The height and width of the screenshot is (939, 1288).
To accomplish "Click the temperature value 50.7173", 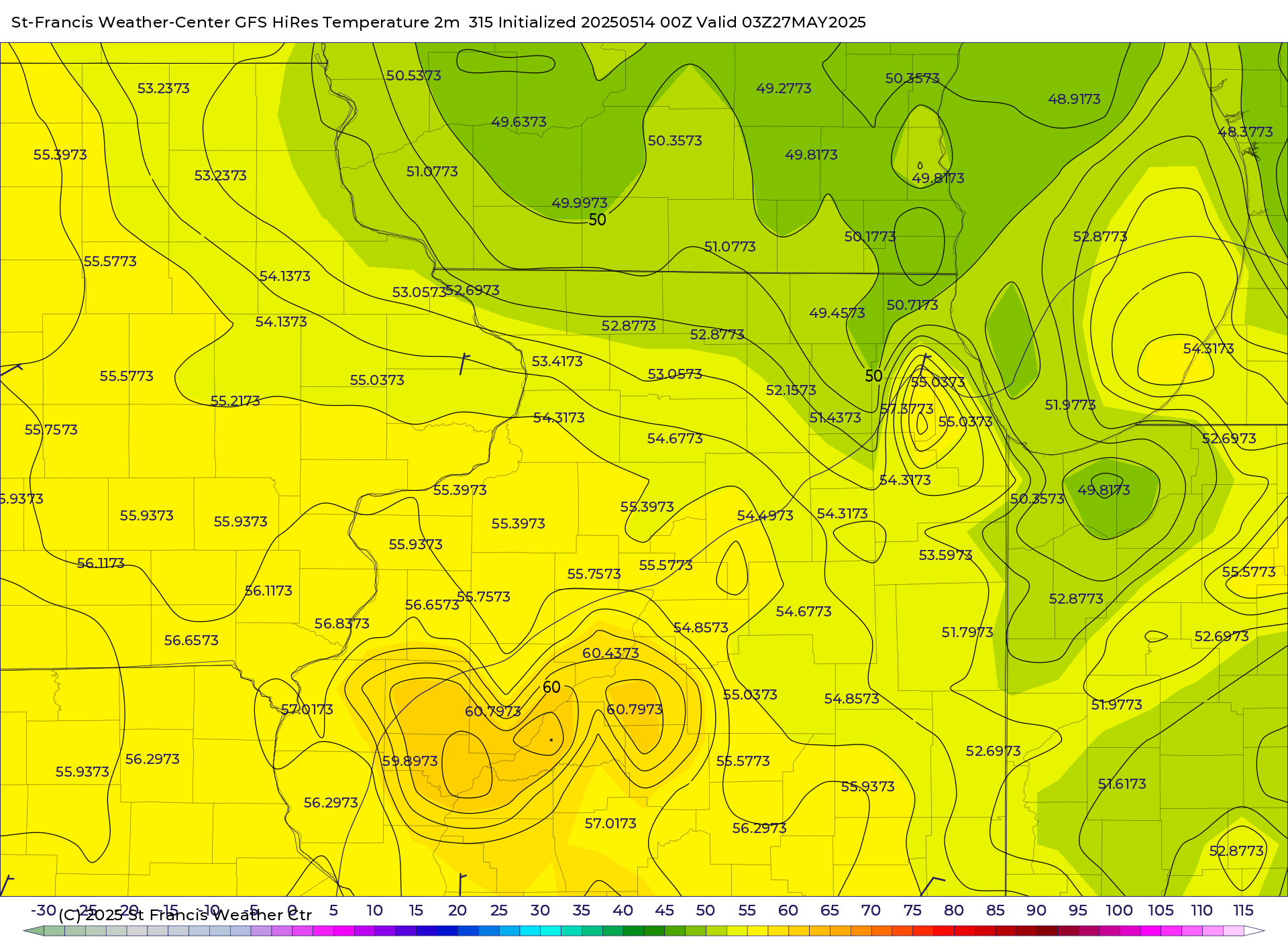I will (912, 305).
